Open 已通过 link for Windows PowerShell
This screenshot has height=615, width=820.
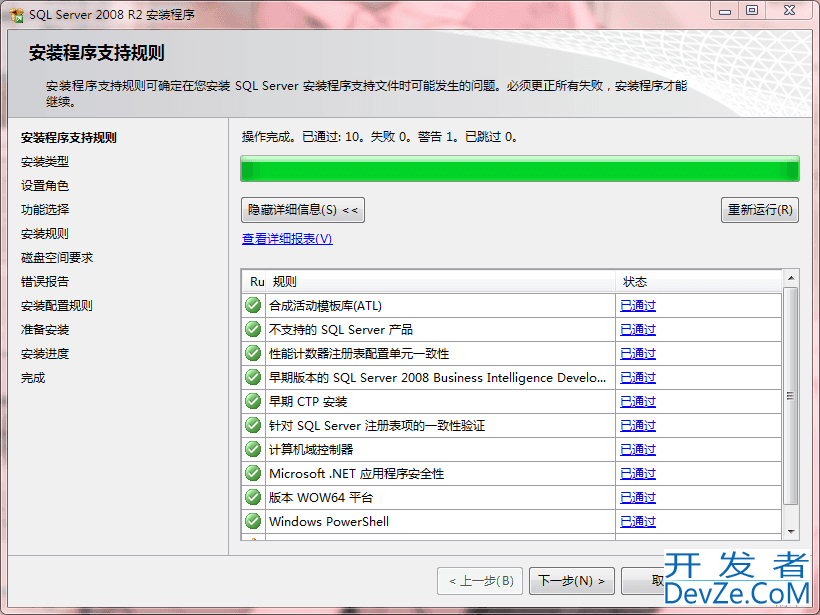point(637,521)
